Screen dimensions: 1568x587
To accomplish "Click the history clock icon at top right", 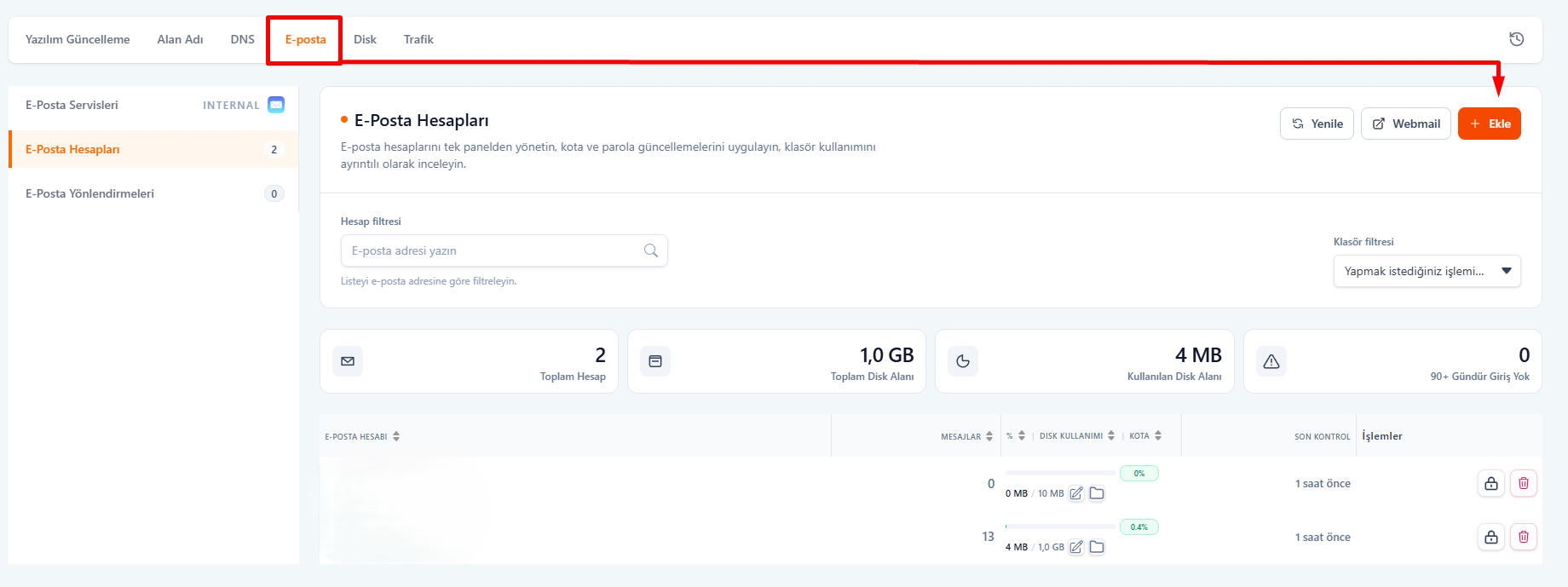I will pyautogui.click(x=1516, y=39).
